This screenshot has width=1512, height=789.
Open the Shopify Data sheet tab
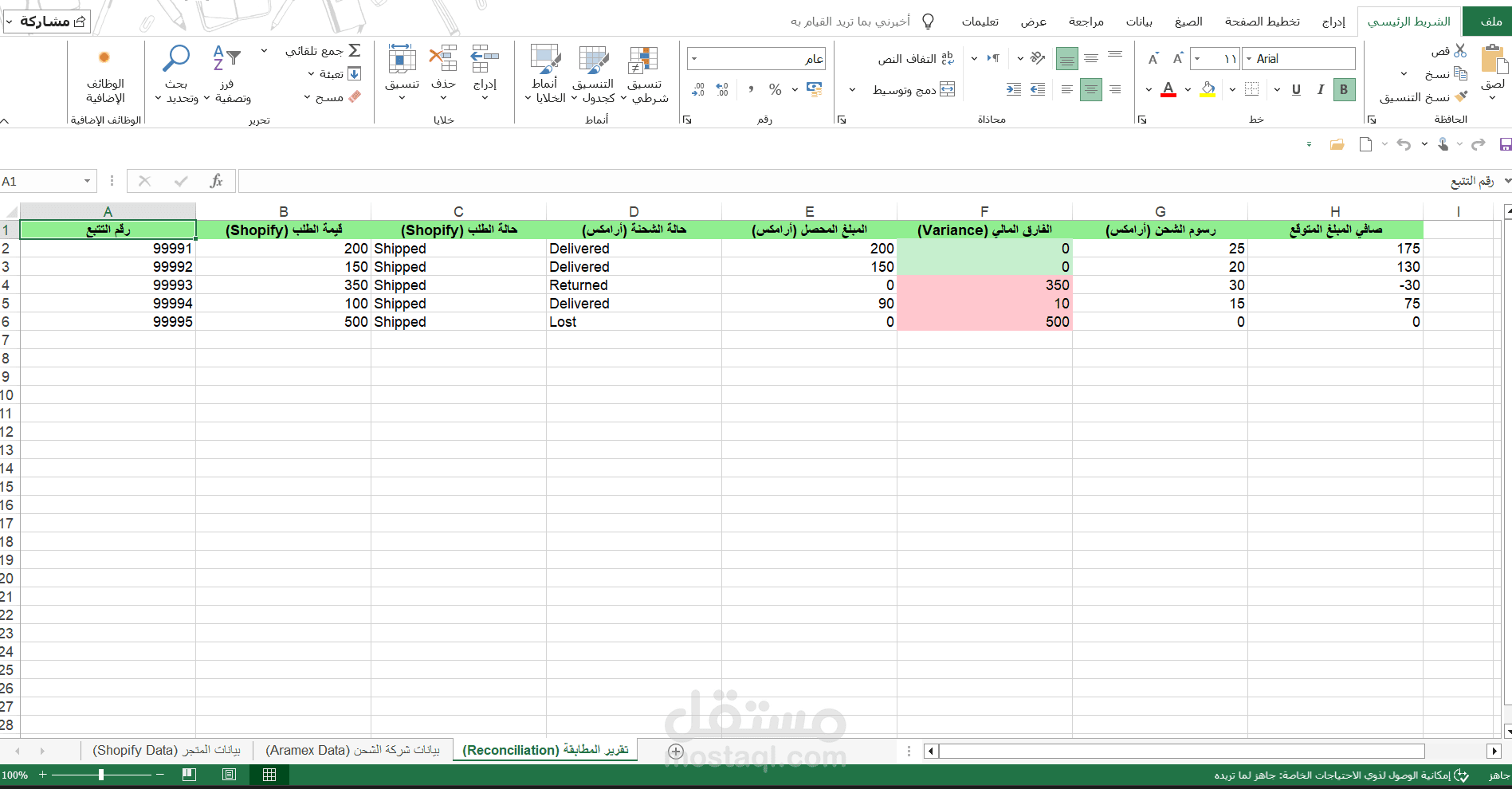[167, 750]
